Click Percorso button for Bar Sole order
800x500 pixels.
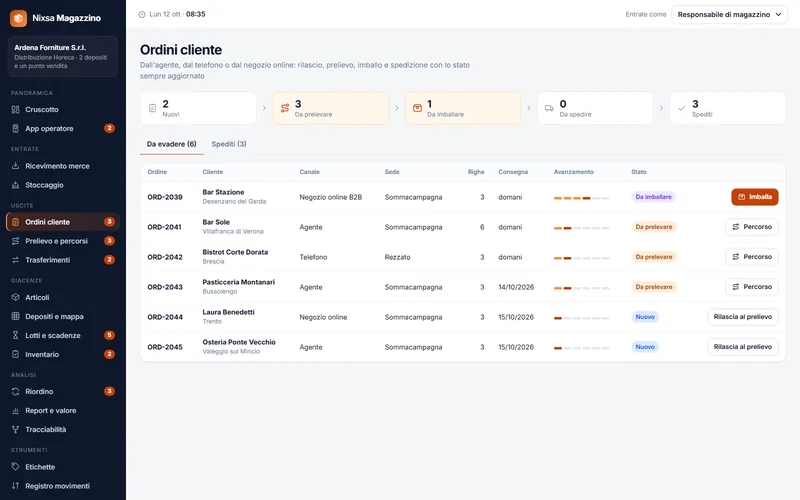click(x=752, y=227)
